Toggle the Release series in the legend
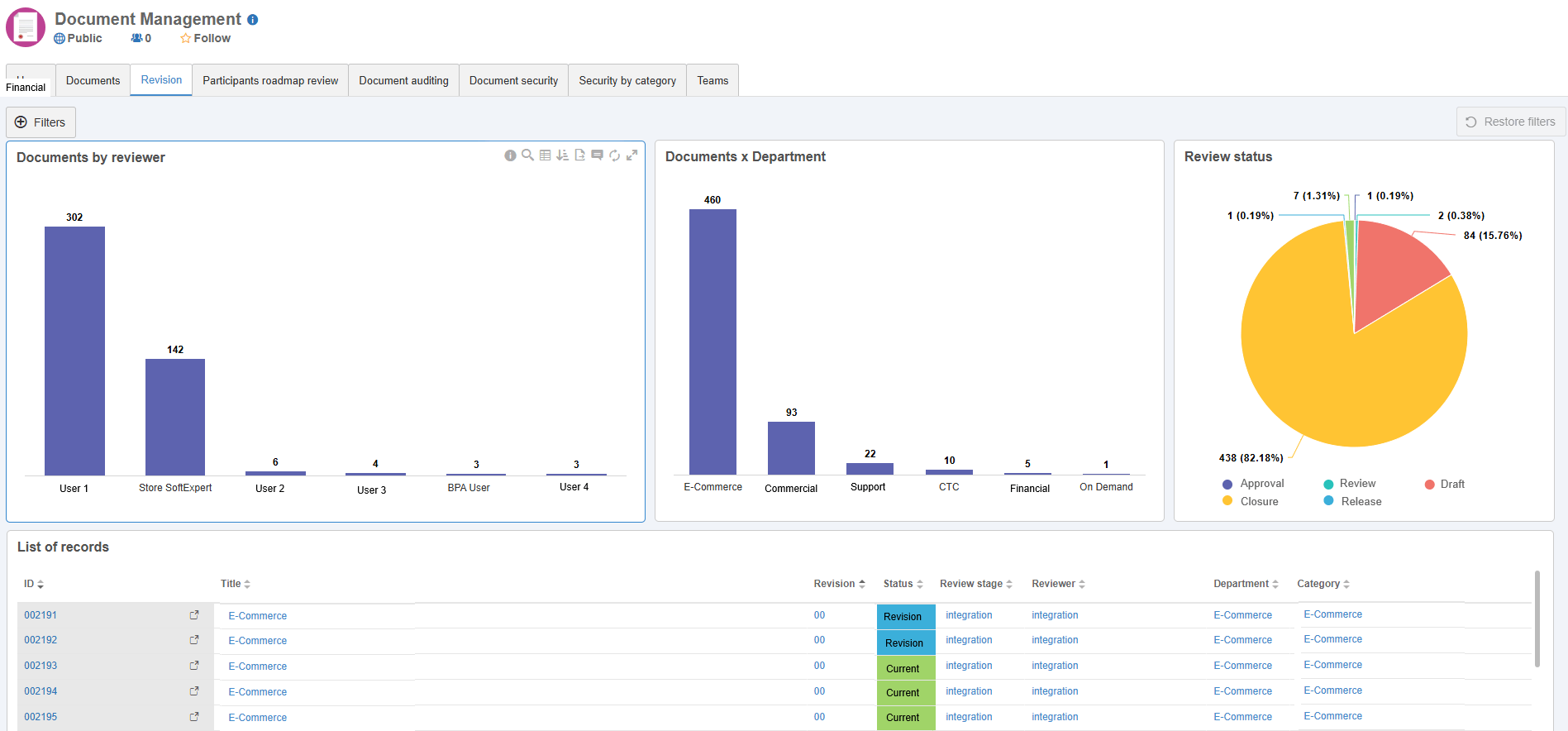The image size is (1568, 731). pyautogui.click(x=1352, y=502)
